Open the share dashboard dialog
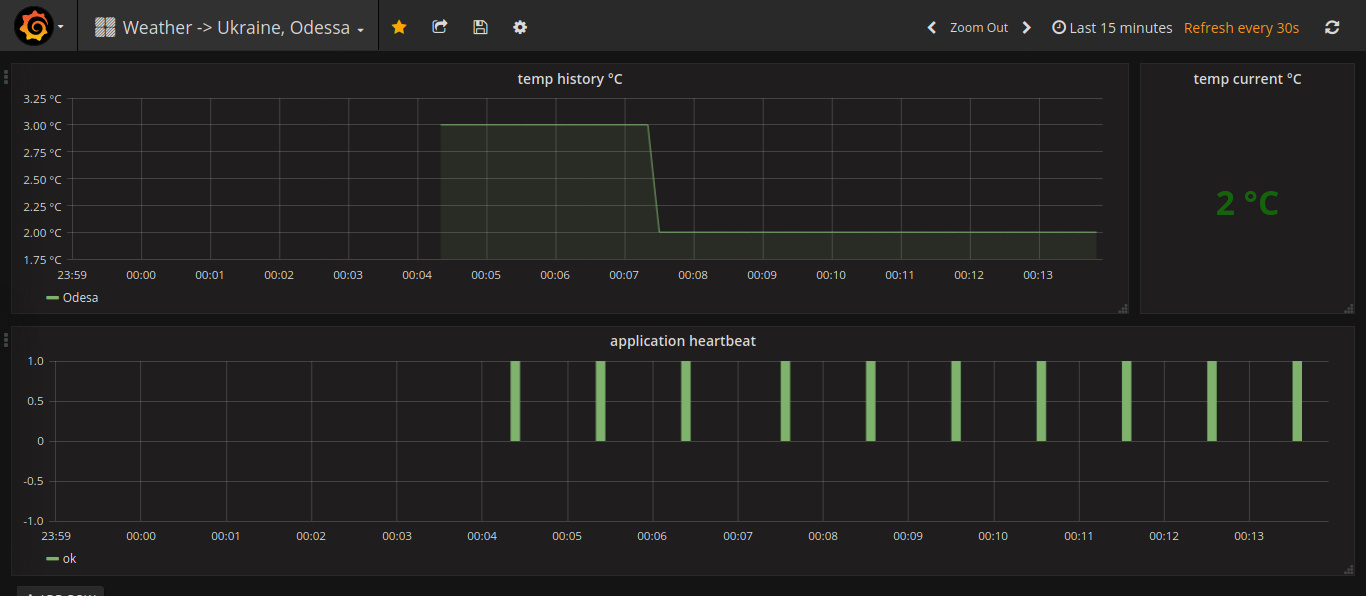1366x596 pixels. (x=439, y=27)
